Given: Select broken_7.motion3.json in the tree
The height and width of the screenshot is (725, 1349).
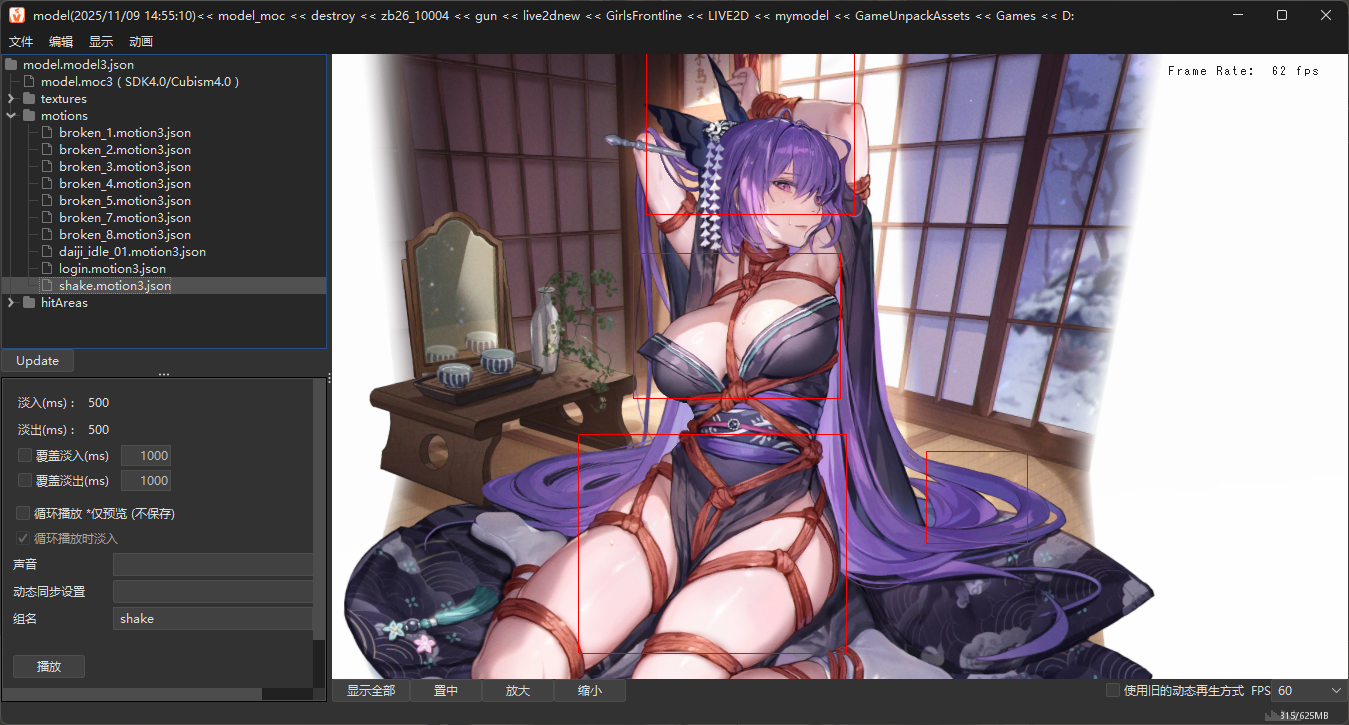Looking at the screenshot, I should pyautogui.click(x=125, y=217).
